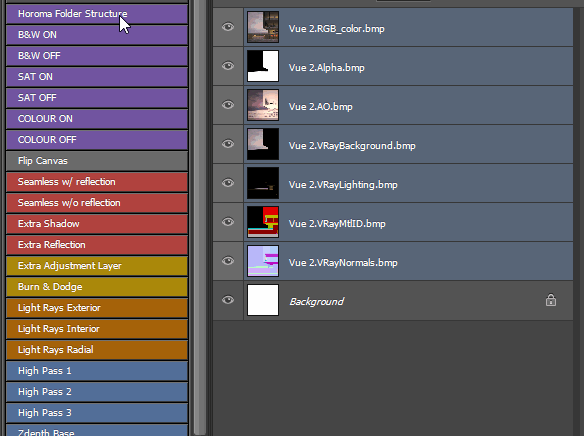Hide the Vue 2.AO.bmp layer
Viewport: 584px width, 436px height.
(x=228, y=105)
